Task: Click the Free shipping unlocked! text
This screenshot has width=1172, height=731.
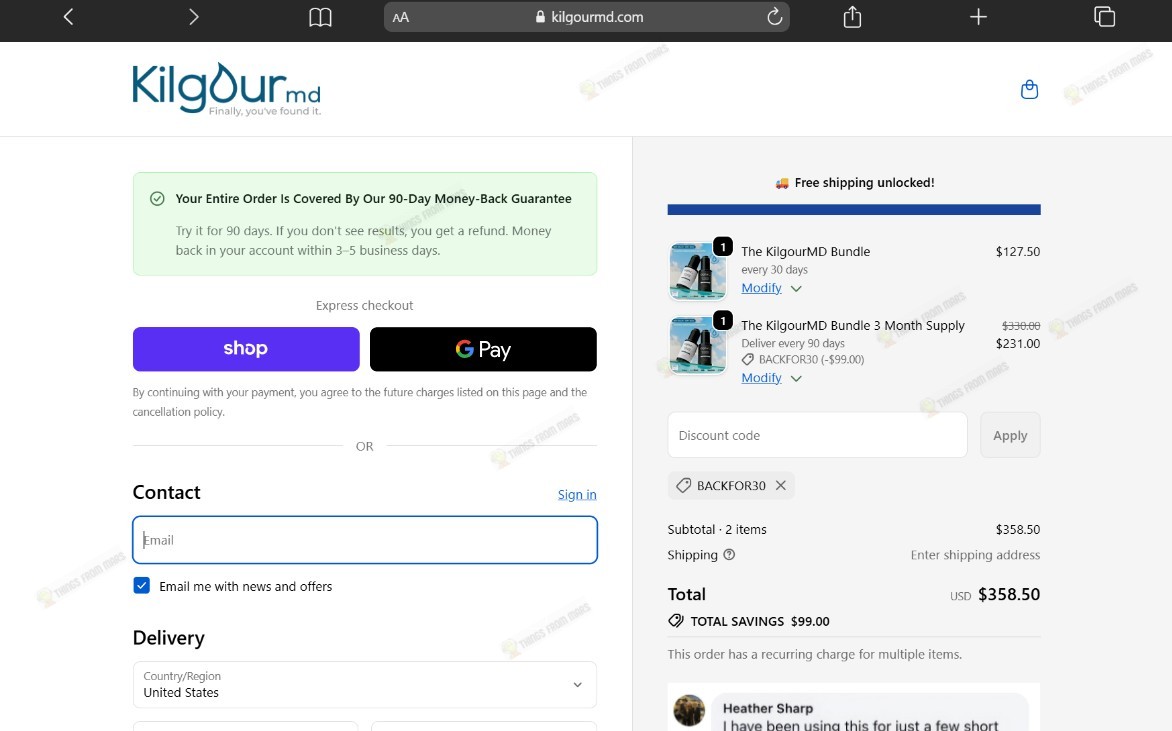Action: click(864, 182)
